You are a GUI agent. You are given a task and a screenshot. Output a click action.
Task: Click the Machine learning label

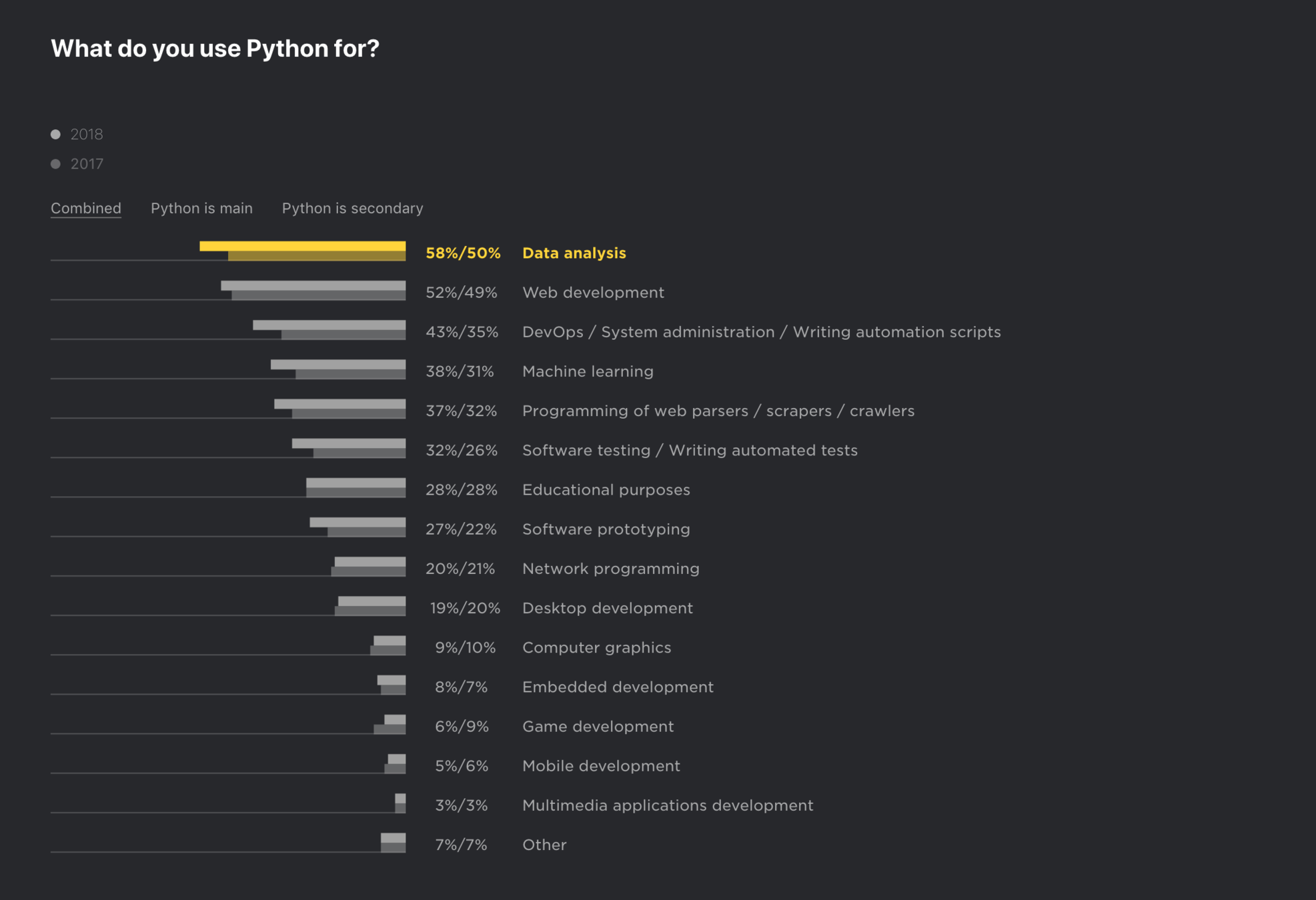[588, 371]
